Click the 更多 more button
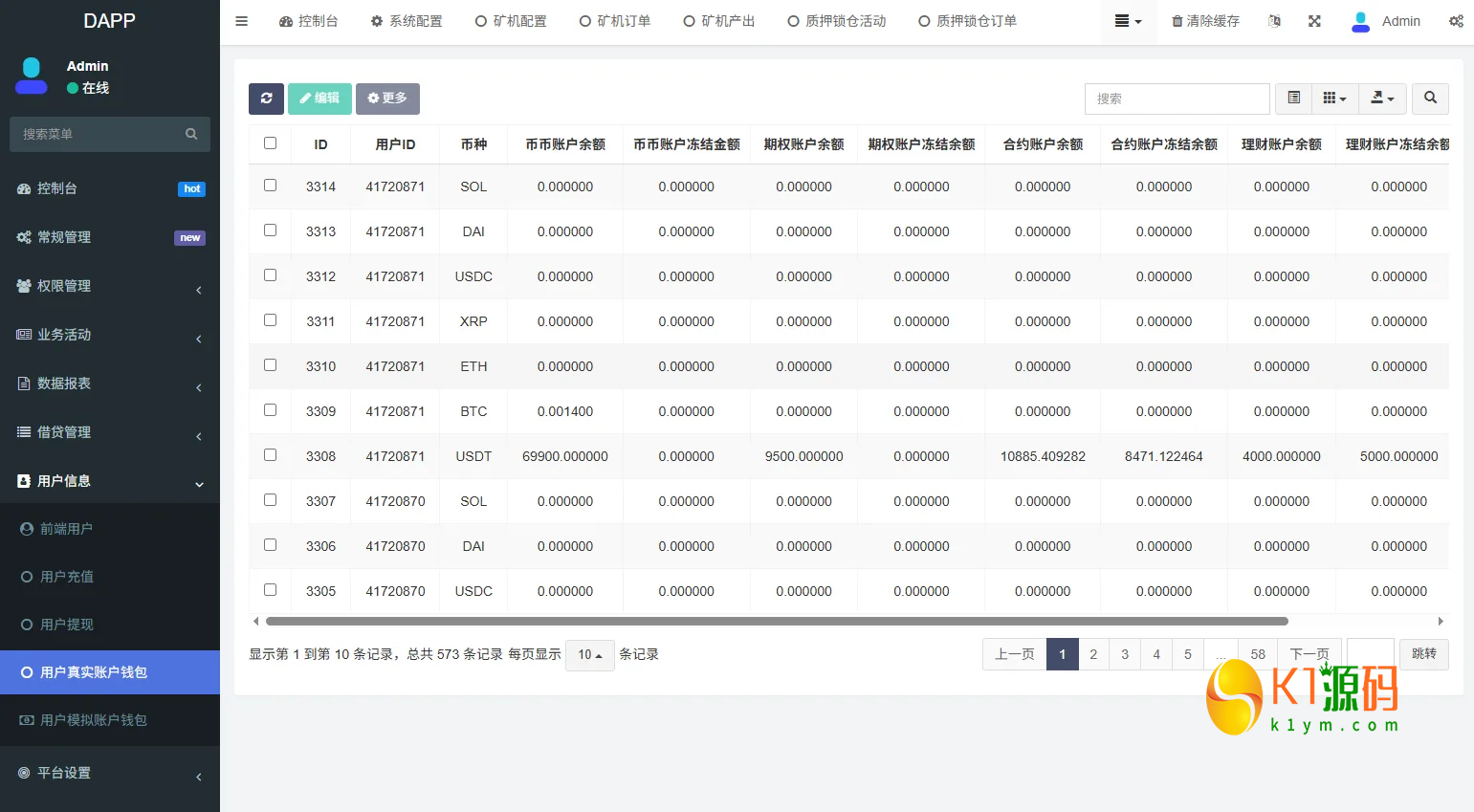The height and width of the screenshot is (812, 1474). coord(387,99)
